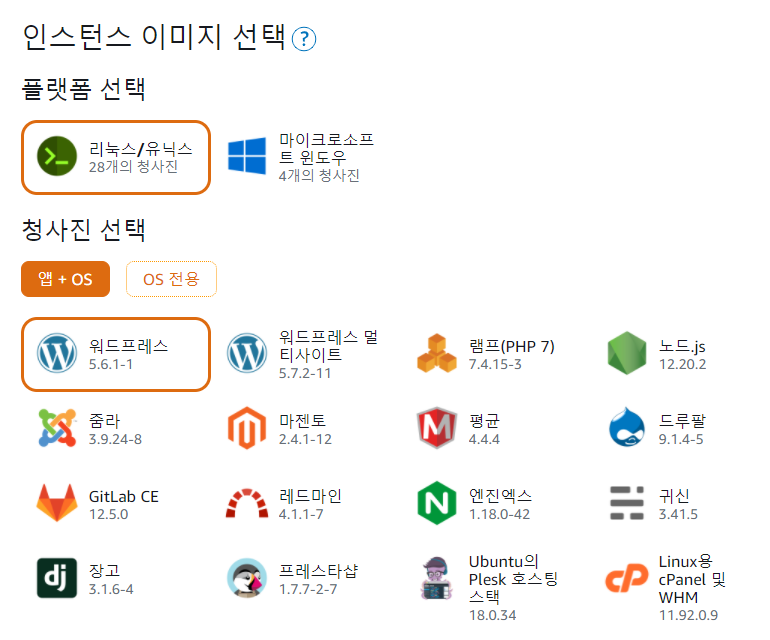Image resolution: width=770 pixels, height=640 pixels.
Task: Choose the 프레스타샵 penguin icon
Action: click(247, 578)
